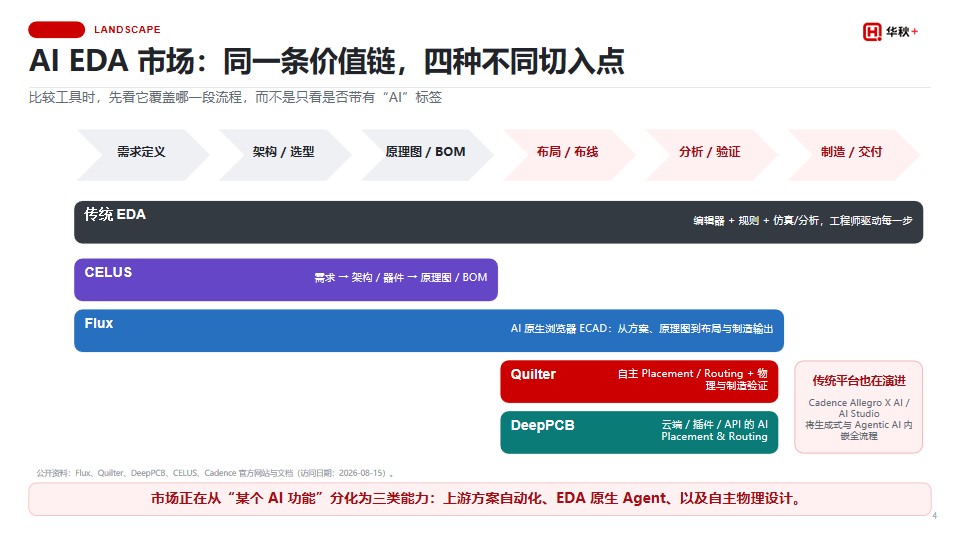Select the LANDSCAPE section label
Image resolution: width=960 pixels, height=540 pixels.
point(127,29)
